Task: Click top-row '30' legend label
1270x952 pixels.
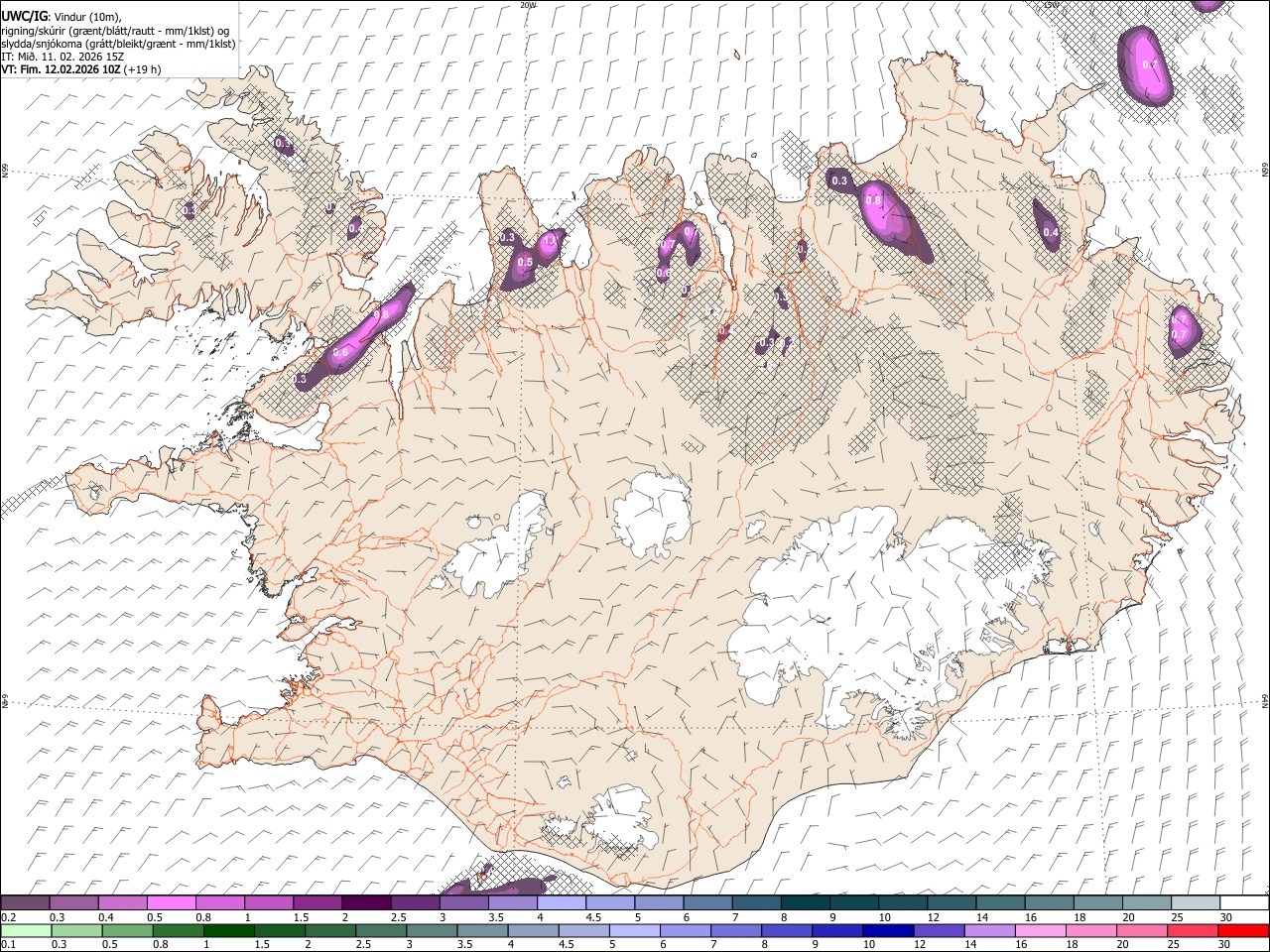Action: tap(1226, 917)
